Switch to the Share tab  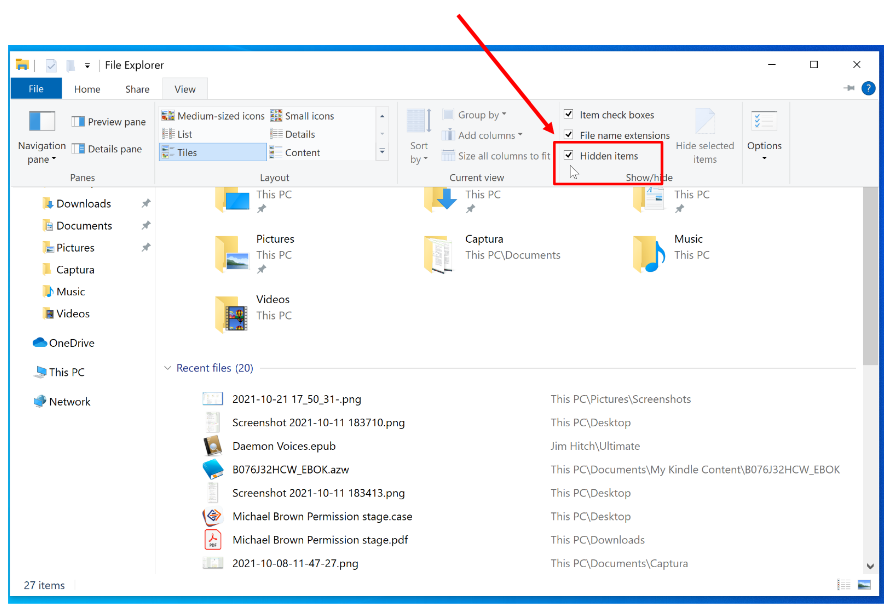click(x=137, y=89)
